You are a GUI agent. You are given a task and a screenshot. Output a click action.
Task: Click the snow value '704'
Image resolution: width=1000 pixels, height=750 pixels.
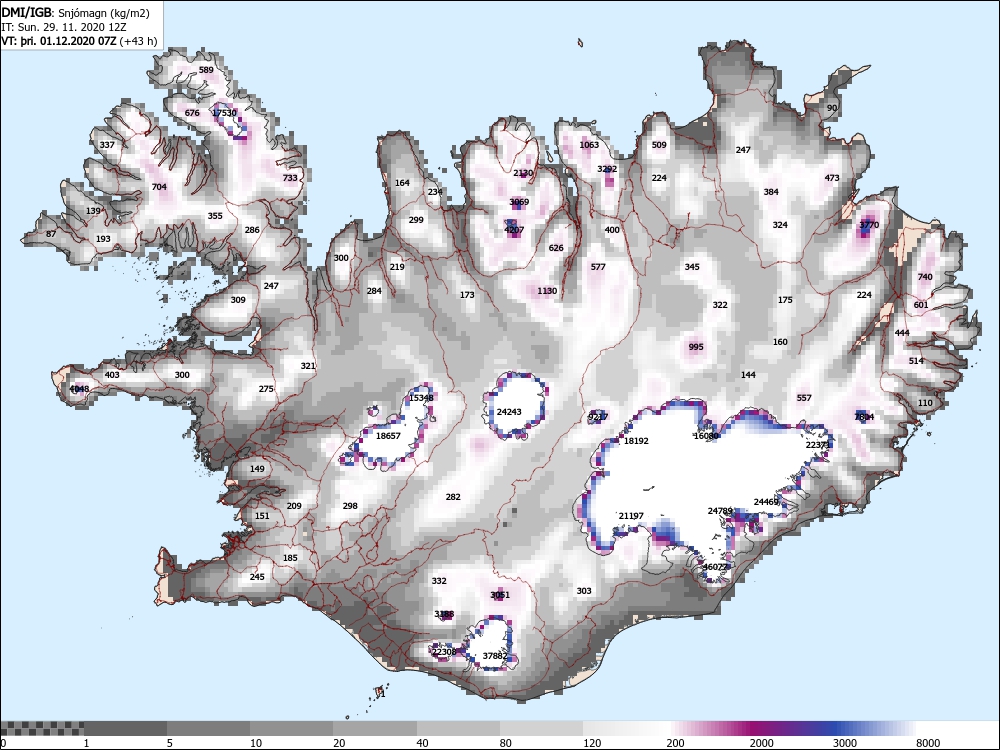click(159, 187)
